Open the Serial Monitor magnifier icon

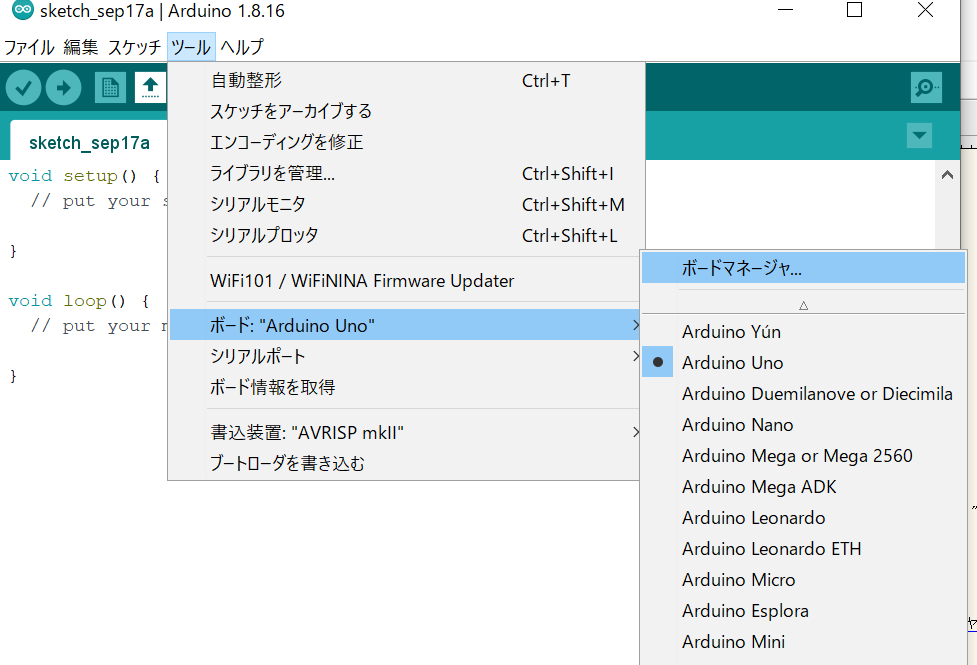point(926,88)
